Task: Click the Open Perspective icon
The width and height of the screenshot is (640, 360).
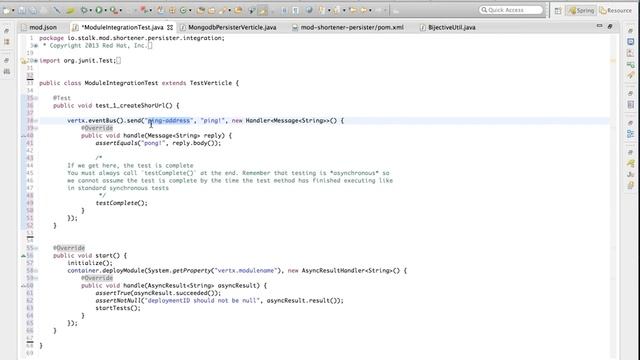Action: point(558,11)
